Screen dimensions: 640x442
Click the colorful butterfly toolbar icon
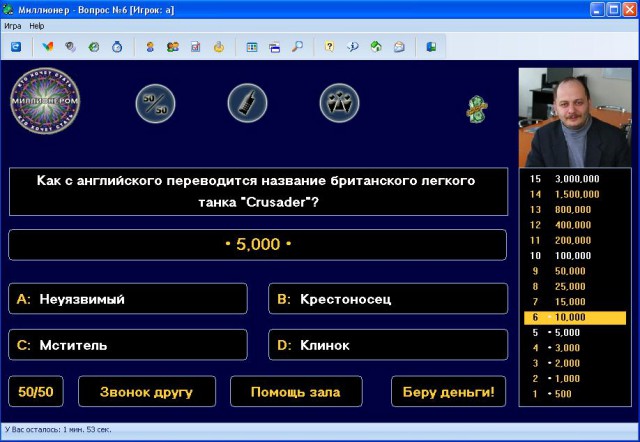coord(48,47)
